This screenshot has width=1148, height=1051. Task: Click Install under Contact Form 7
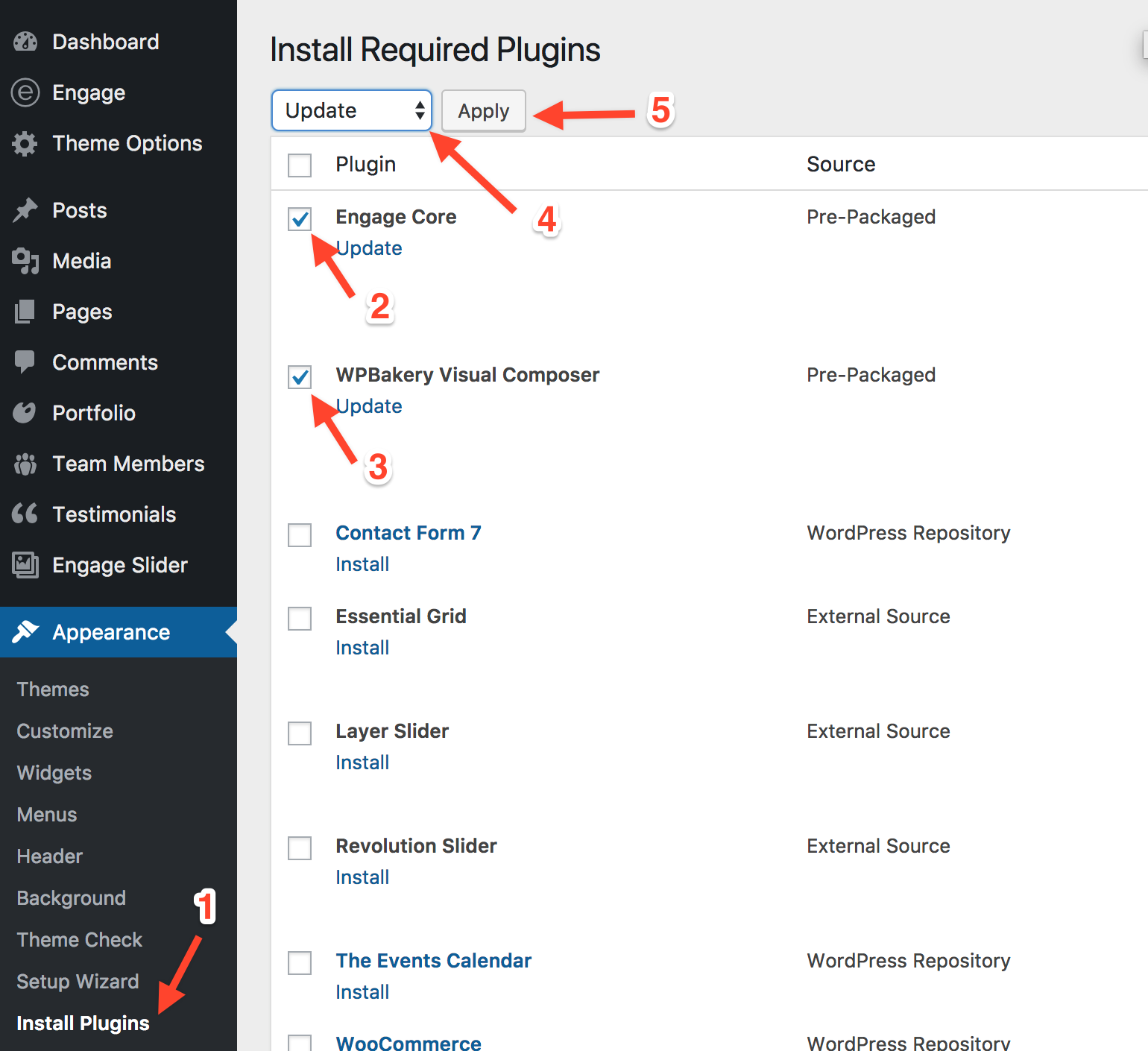(x=362, y=564)
